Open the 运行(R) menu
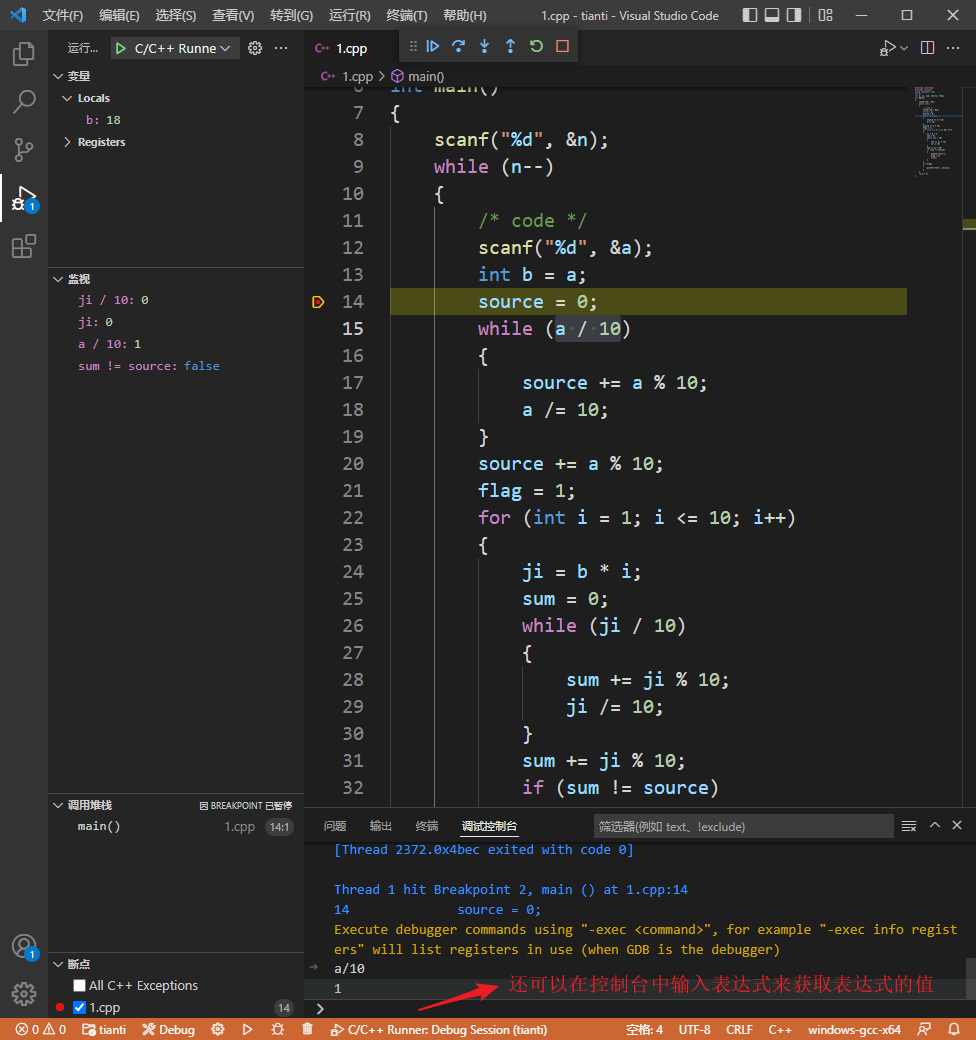The image size is (976, 1040). (x=349, y=15)
